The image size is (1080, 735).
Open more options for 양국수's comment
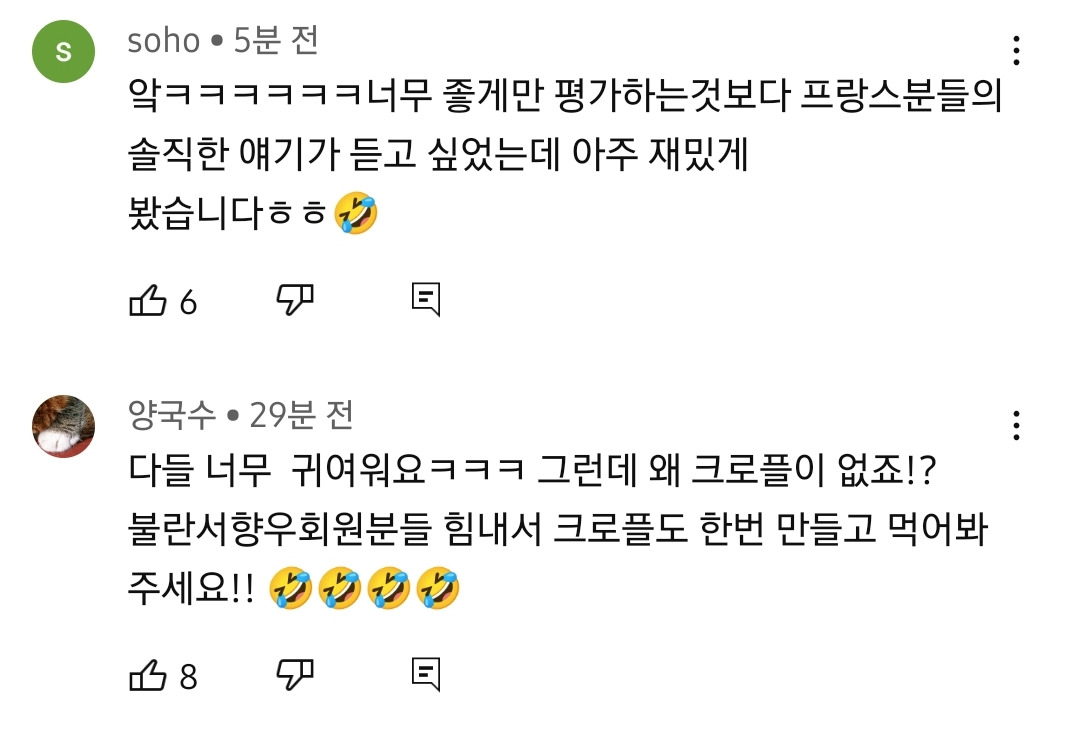tap(1016, 425)
